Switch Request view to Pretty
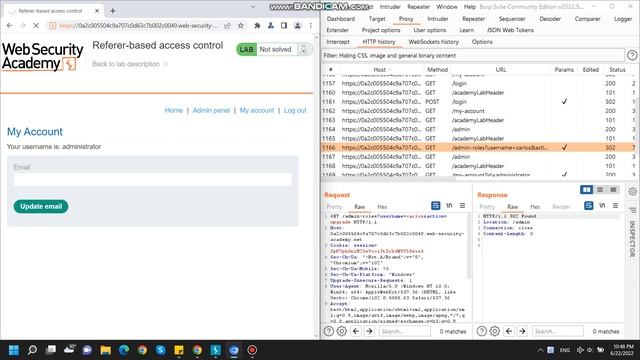Viewport: 640px width, 360px height. pos(334,207)
